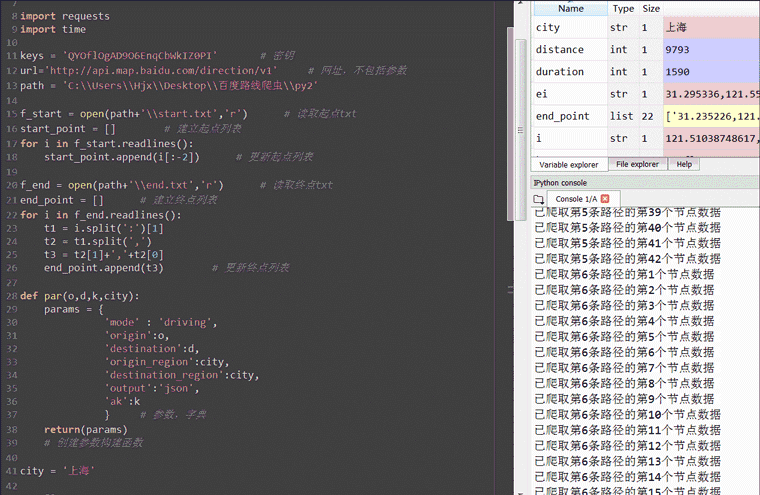Click the IPython console pane title
Image resolution: width=760 pixels, height=495 pixels.
pyautogui.click(x=560, y=183)
